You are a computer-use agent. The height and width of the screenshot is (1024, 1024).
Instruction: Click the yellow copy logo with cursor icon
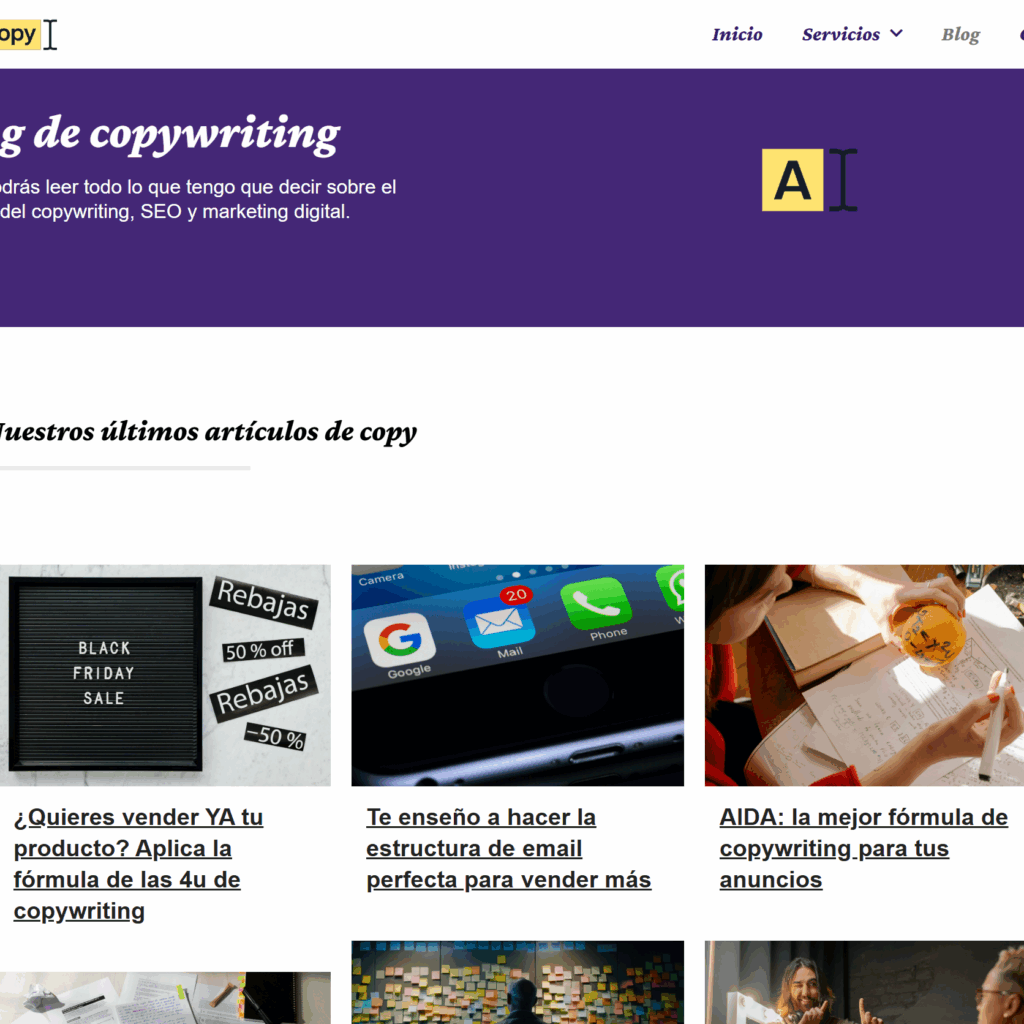point(28,35)
